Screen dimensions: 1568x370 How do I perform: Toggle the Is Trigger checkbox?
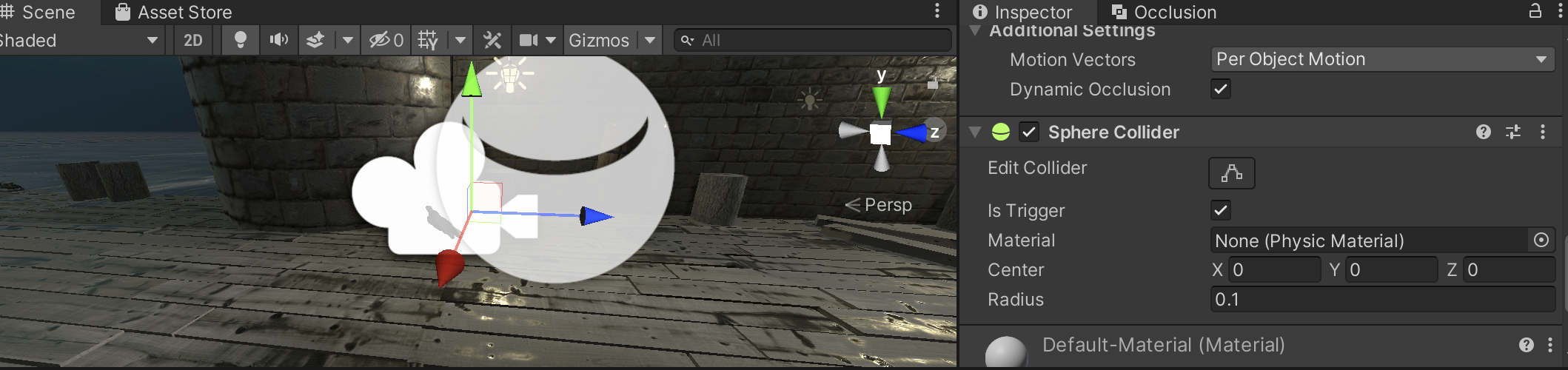tap(1221, 210)
